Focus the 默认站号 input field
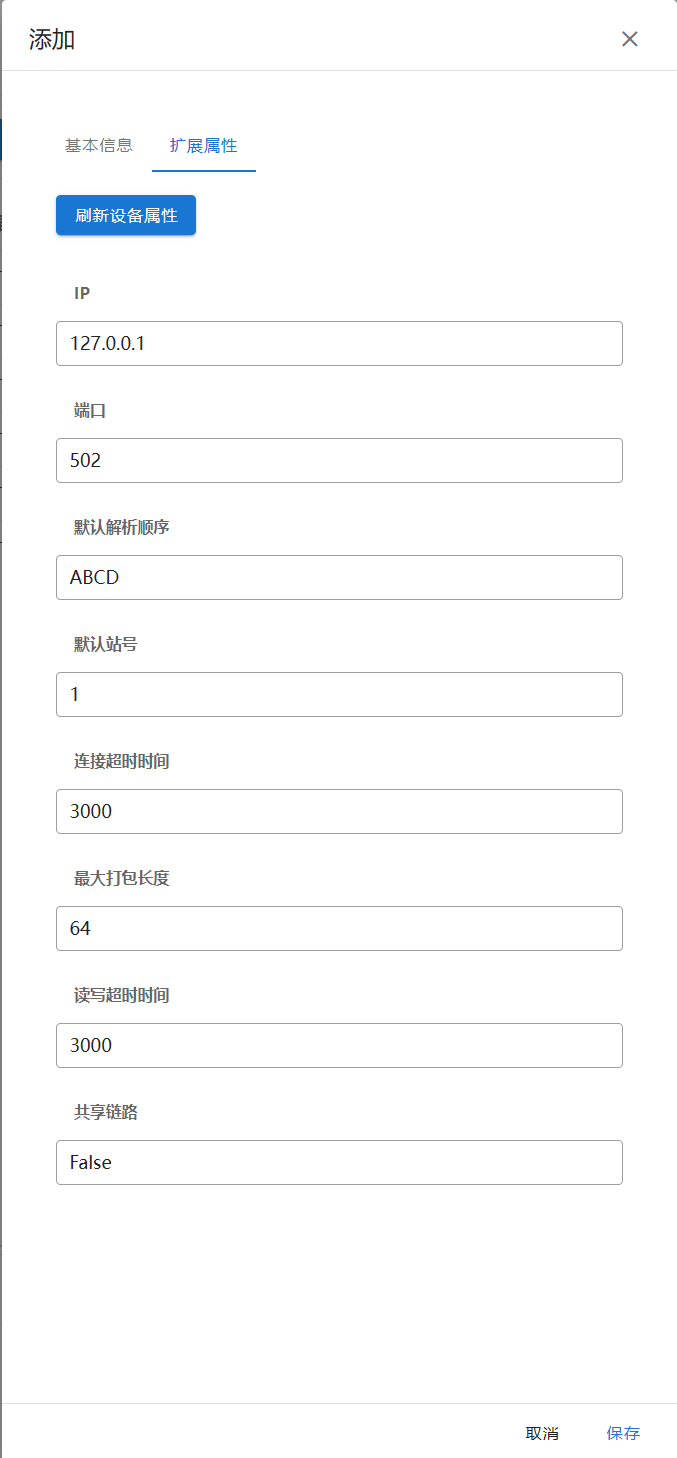The image size is (677, 1458). [339, 694]
